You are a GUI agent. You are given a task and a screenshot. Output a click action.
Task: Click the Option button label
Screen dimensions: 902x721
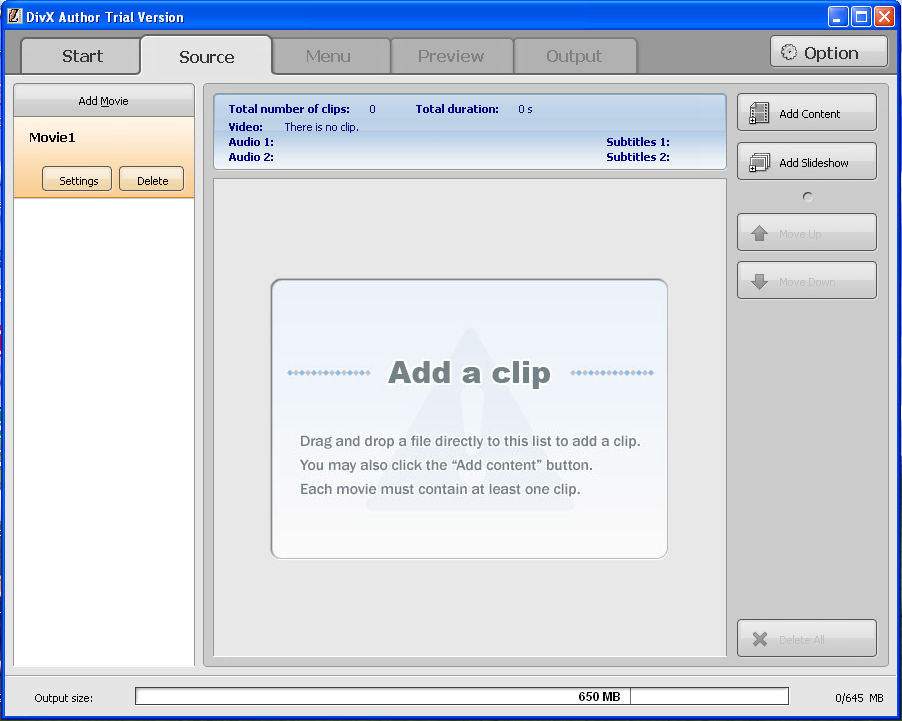831,53
